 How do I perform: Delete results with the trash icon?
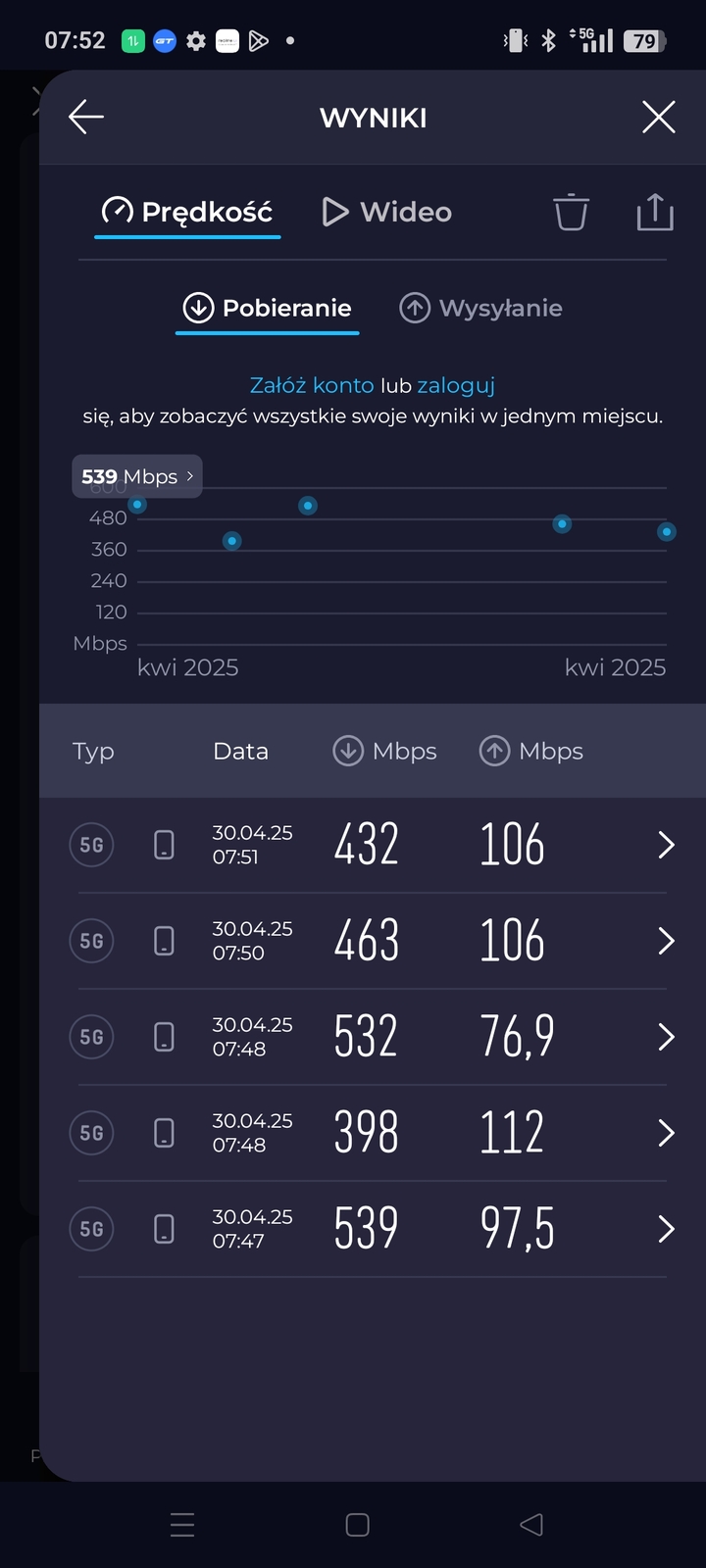point(571,212)
